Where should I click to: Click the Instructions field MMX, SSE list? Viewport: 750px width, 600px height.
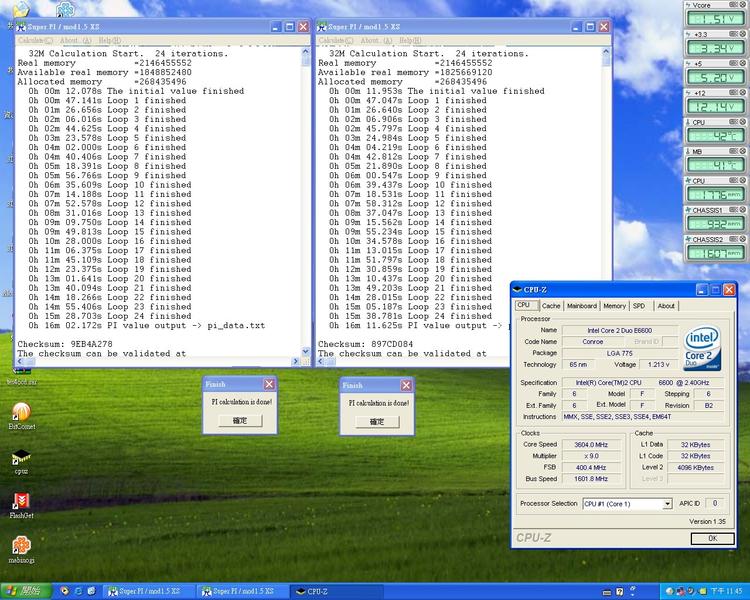[644, 417]
